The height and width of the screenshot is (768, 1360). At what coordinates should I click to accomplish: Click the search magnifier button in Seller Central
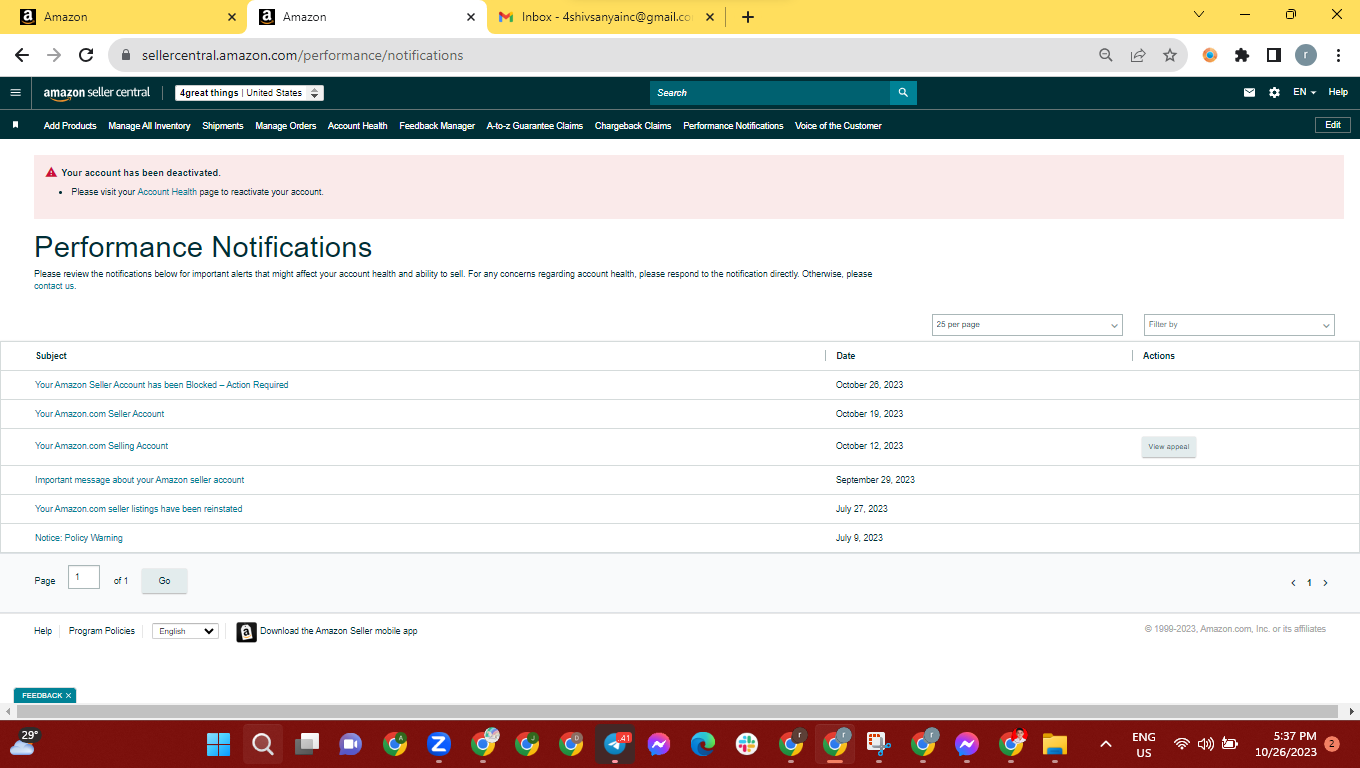tap(903, 92)
